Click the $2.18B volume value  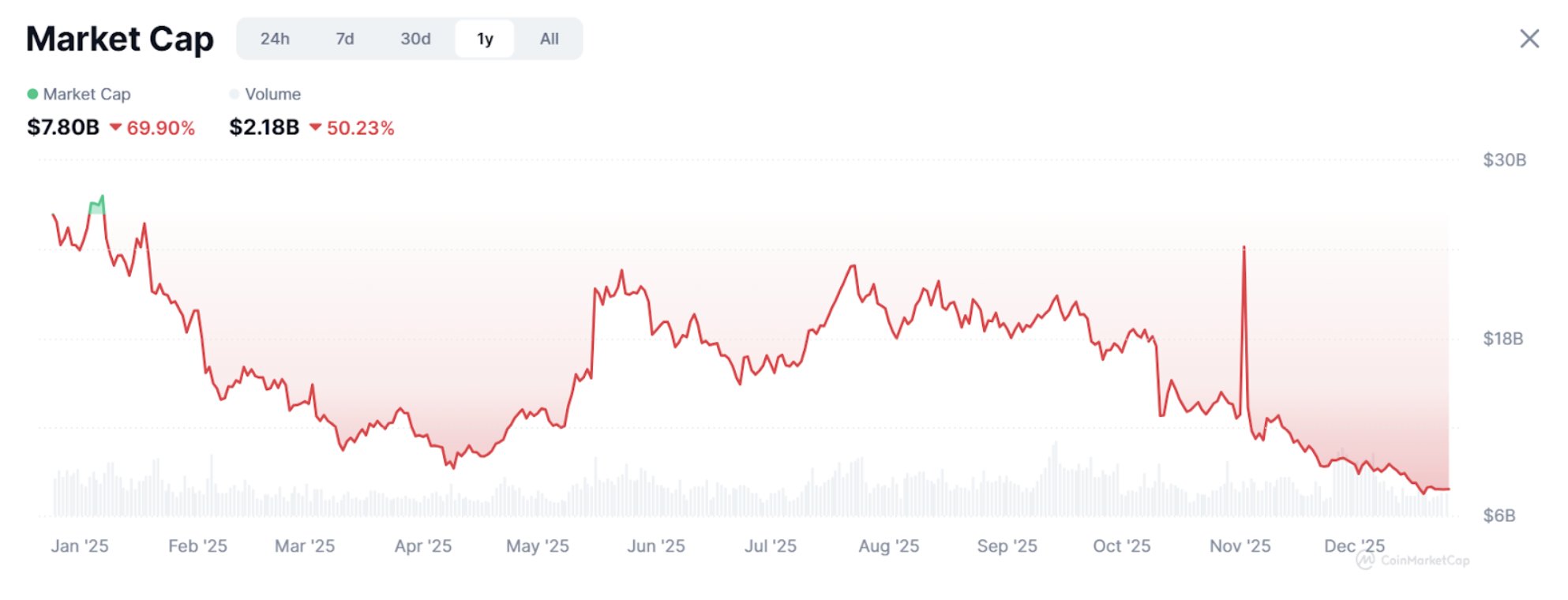(264, 127)
